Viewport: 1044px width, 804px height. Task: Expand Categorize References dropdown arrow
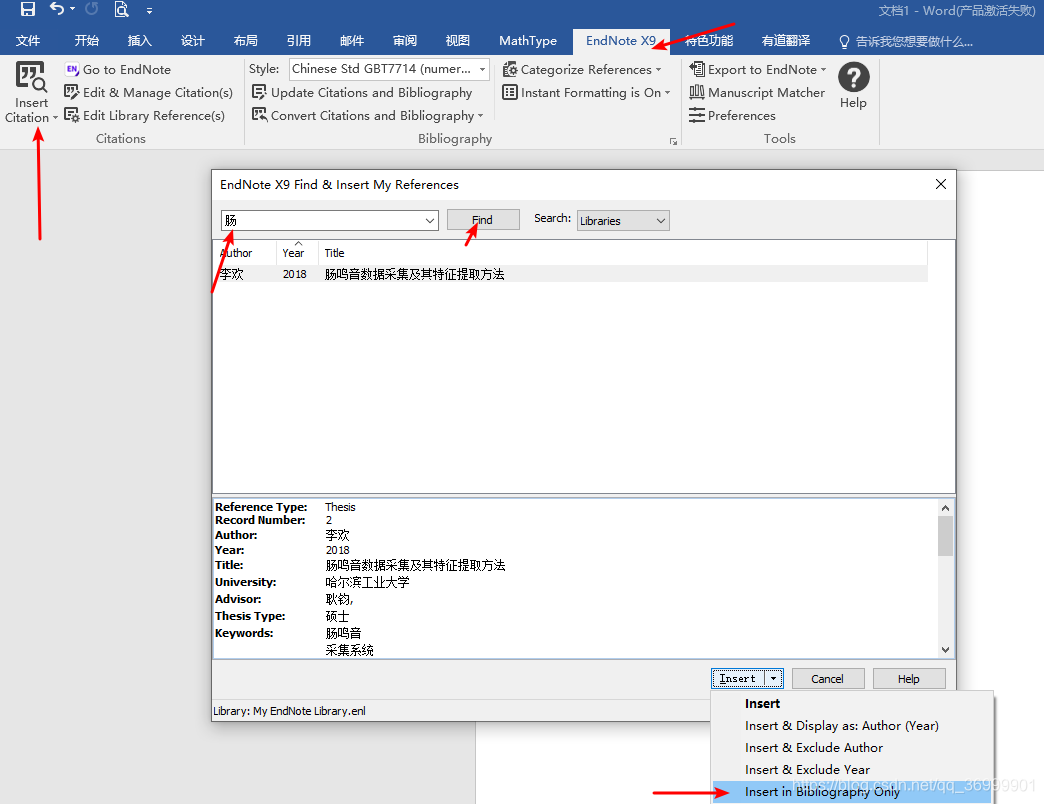(x=658, y=70)
